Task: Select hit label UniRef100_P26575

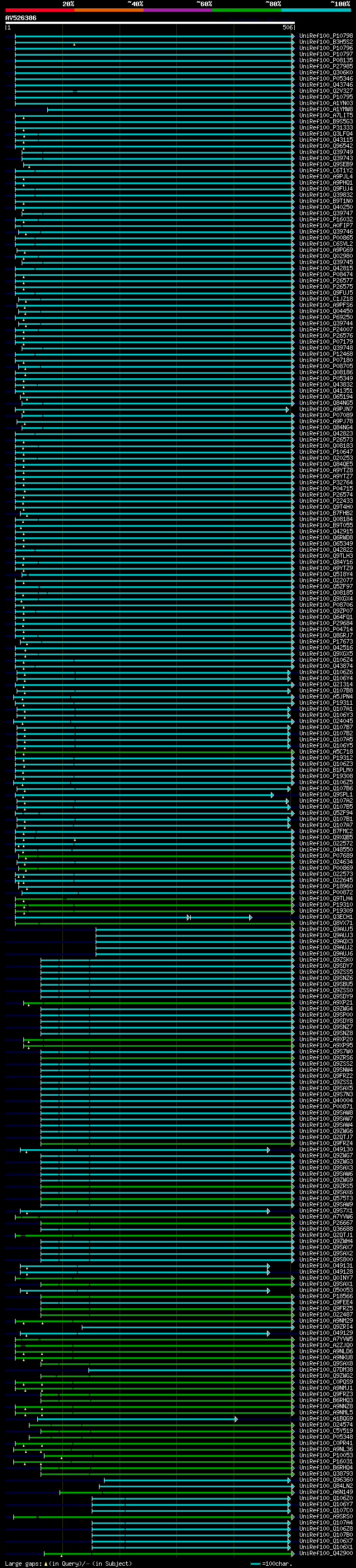Action: (x=326, y=286)
